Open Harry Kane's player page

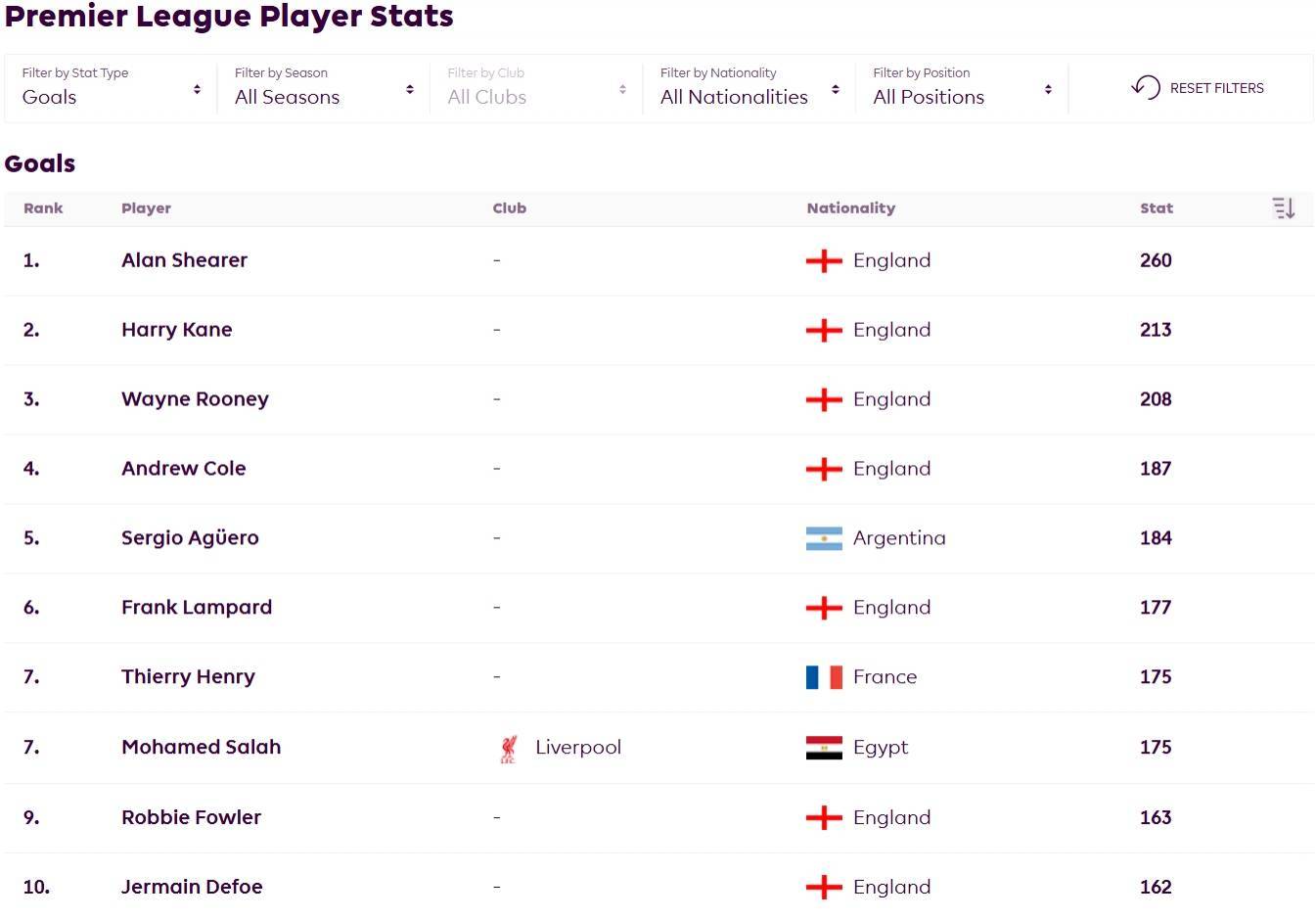[176, 330]
